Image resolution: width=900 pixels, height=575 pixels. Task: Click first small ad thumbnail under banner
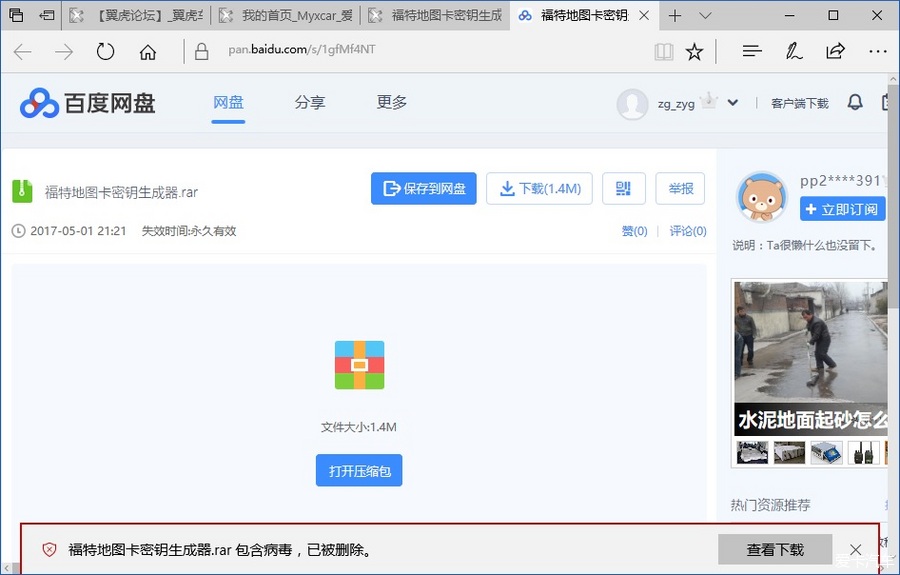coord(752,452)
